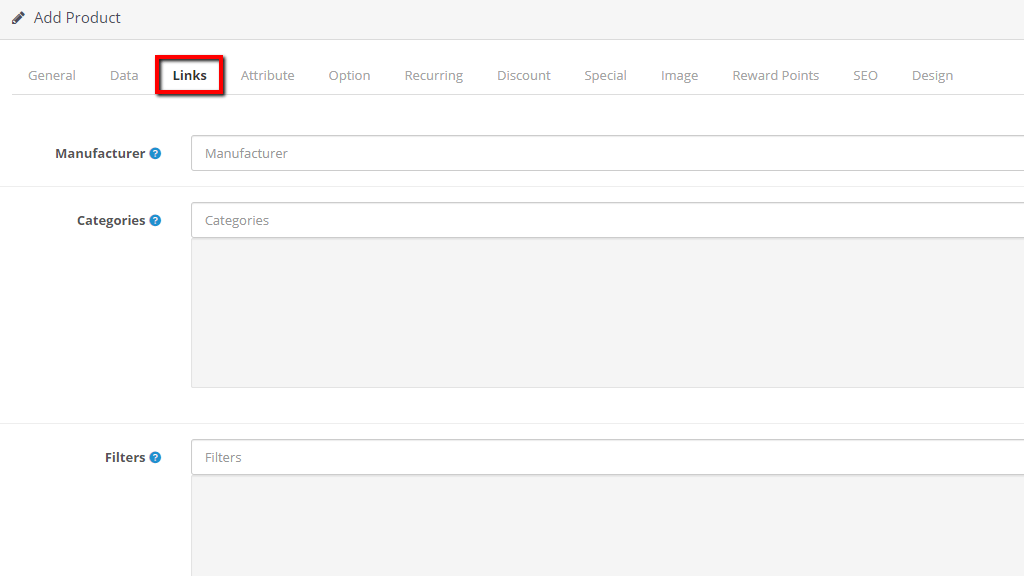Click the highlighted Links tab

190,75
